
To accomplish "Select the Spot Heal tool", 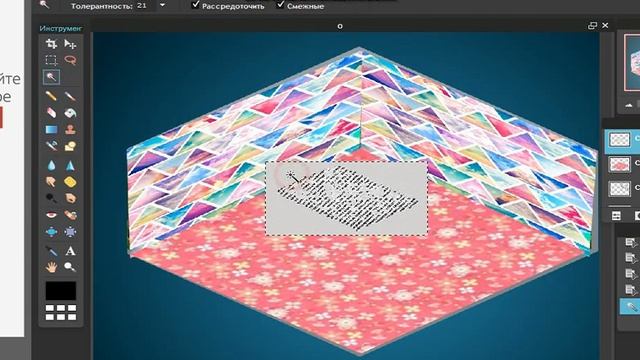I will pos(70,215).
